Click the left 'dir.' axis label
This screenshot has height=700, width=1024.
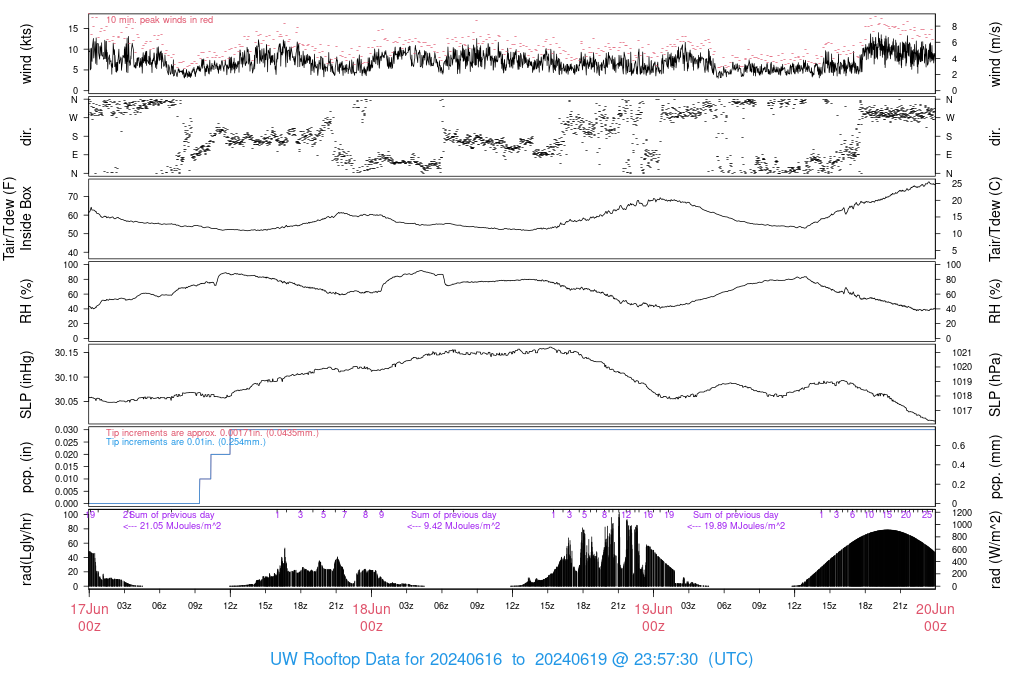(26, 137)
